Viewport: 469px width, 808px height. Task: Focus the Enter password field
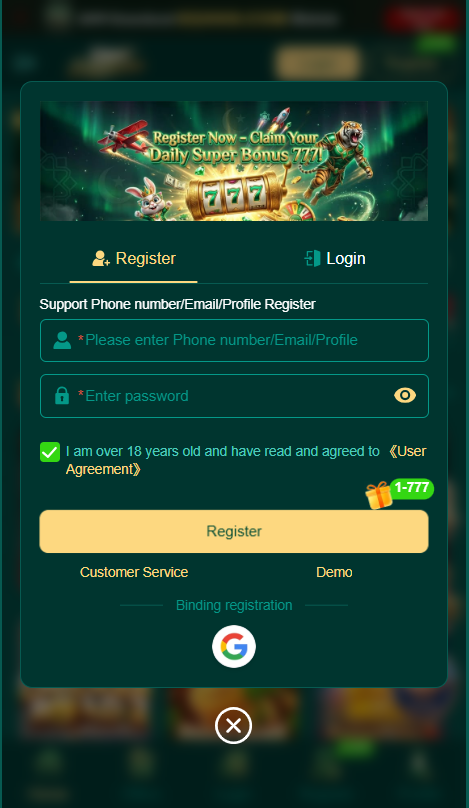(x=234, y=396)
